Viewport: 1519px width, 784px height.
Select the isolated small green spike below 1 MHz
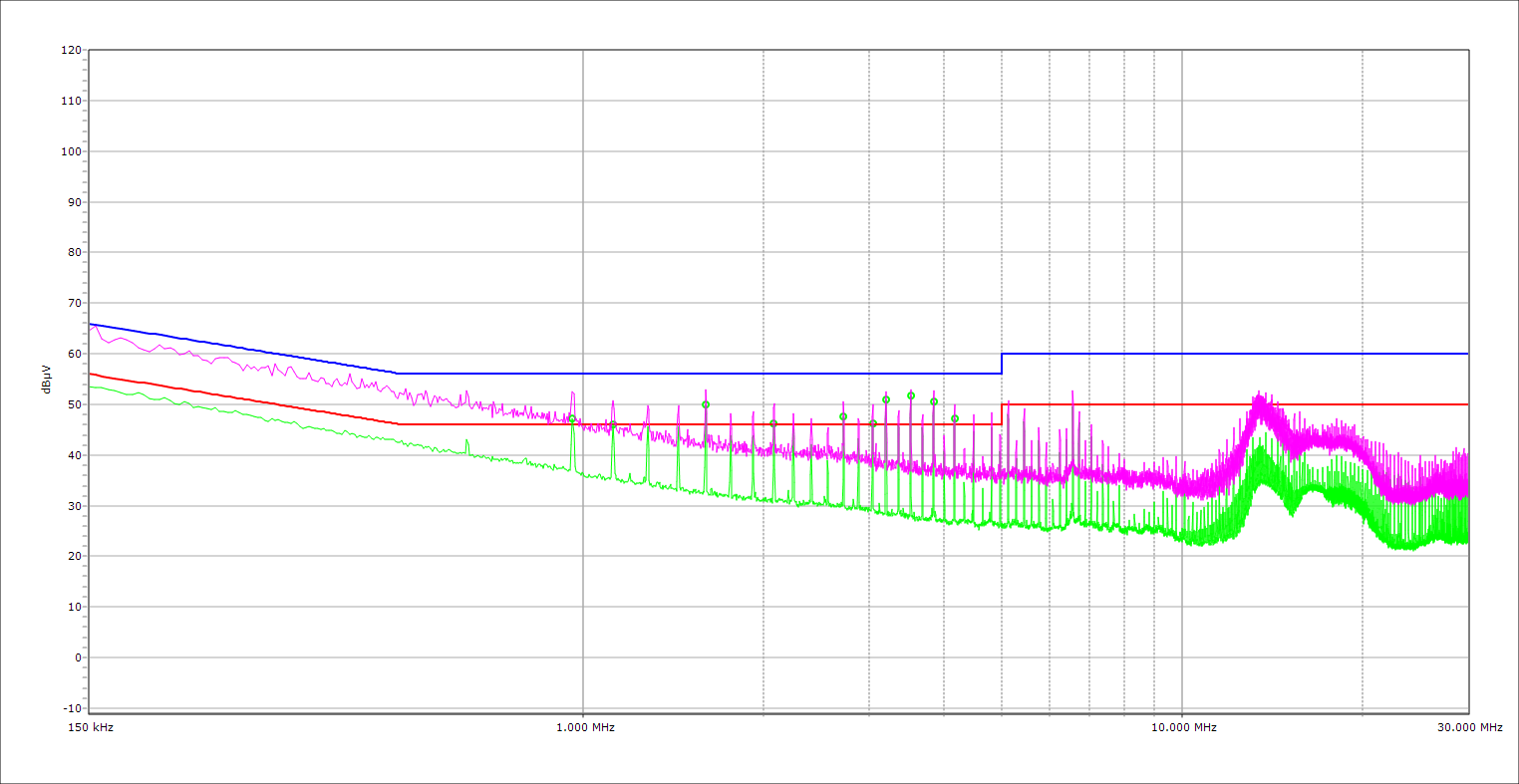pos(466,441)
